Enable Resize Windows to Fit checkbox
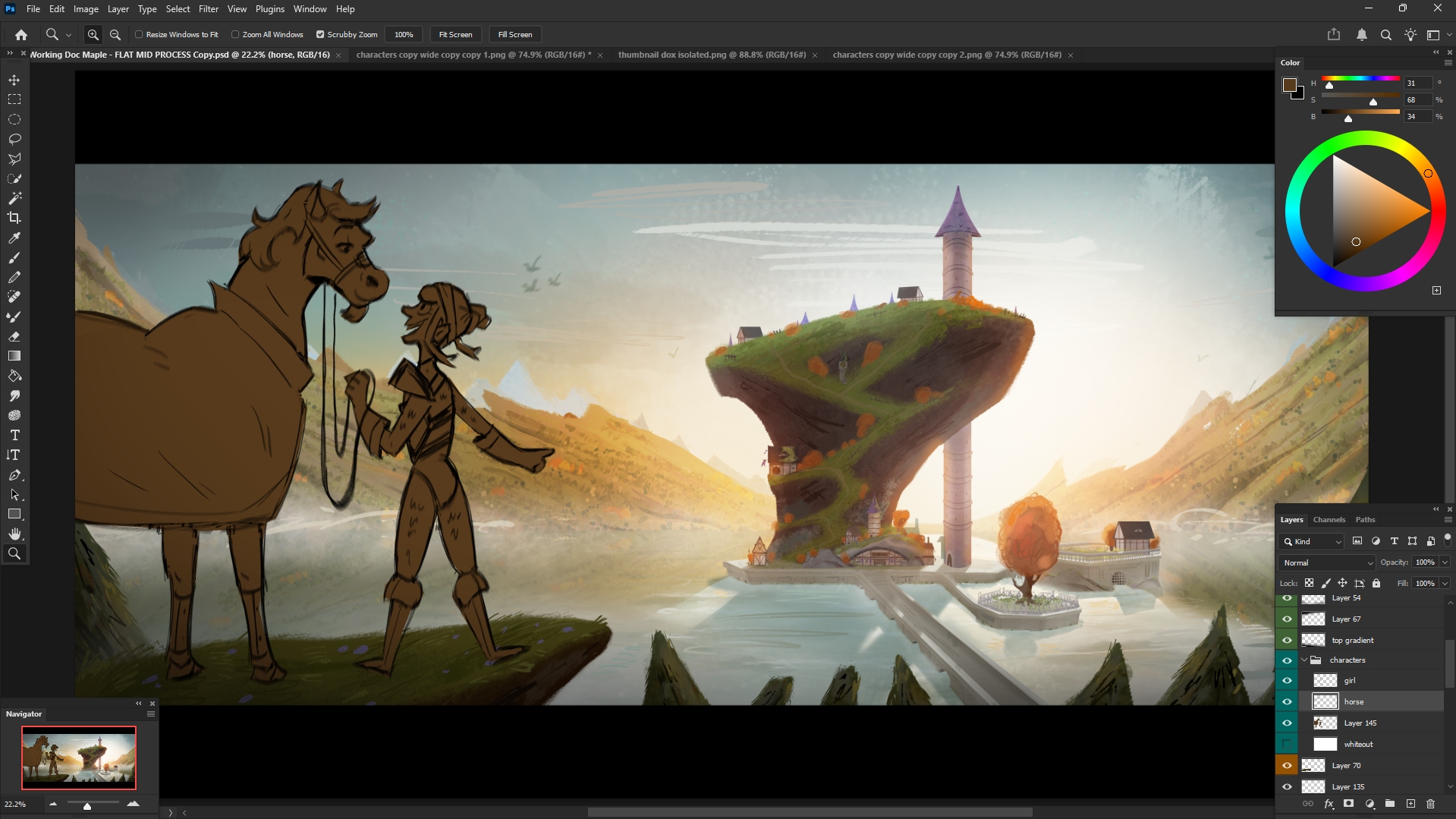This screenshot has width=1456, height=819. 139,35
